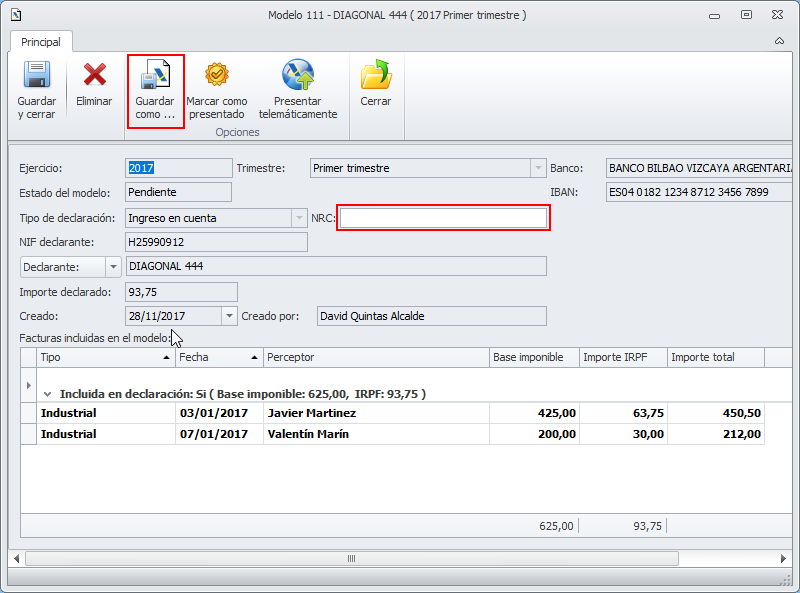800x593 pixels.
Task: Click Presentar telemáticamente icon
Action: (x=298, y=76)
